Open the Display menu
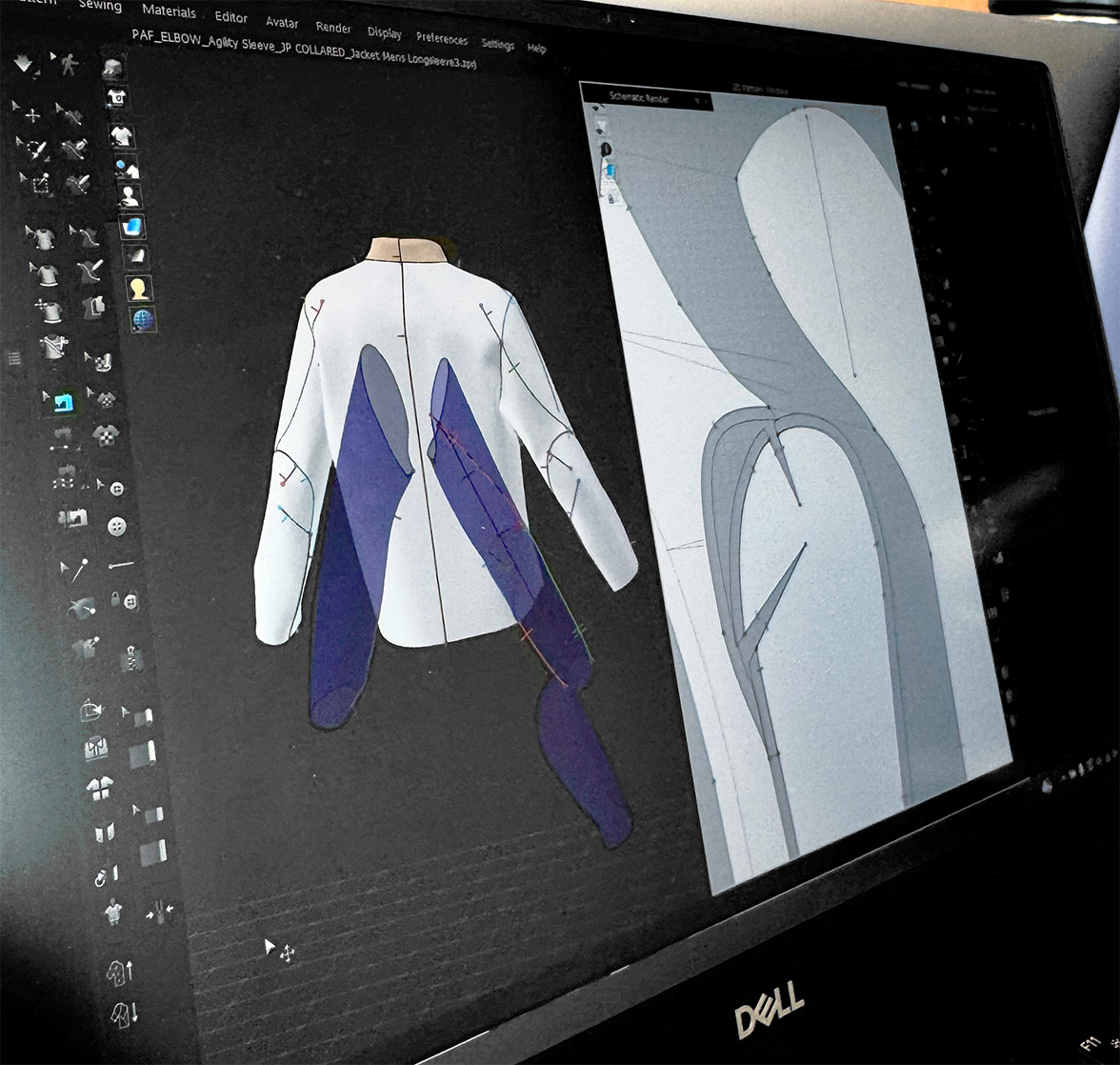The width and height of the screenshot is (1120, 1065). point(385,32)
